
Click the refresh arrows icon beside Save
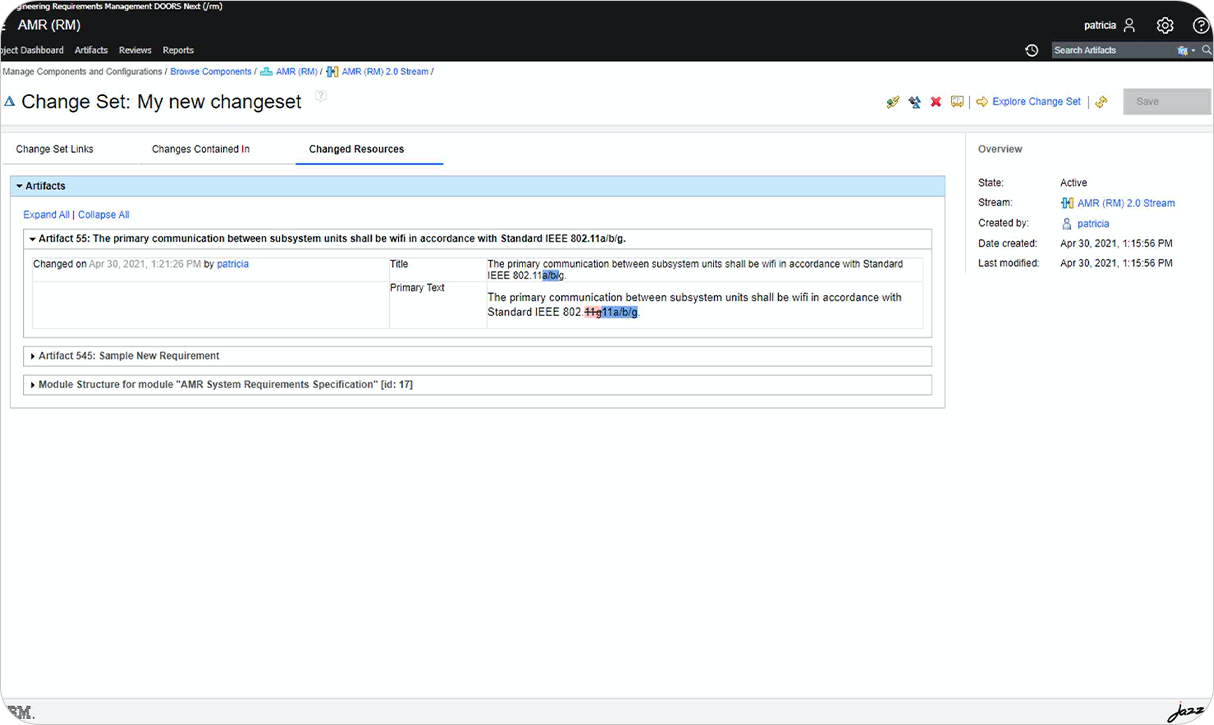(x=1101, y=102)
